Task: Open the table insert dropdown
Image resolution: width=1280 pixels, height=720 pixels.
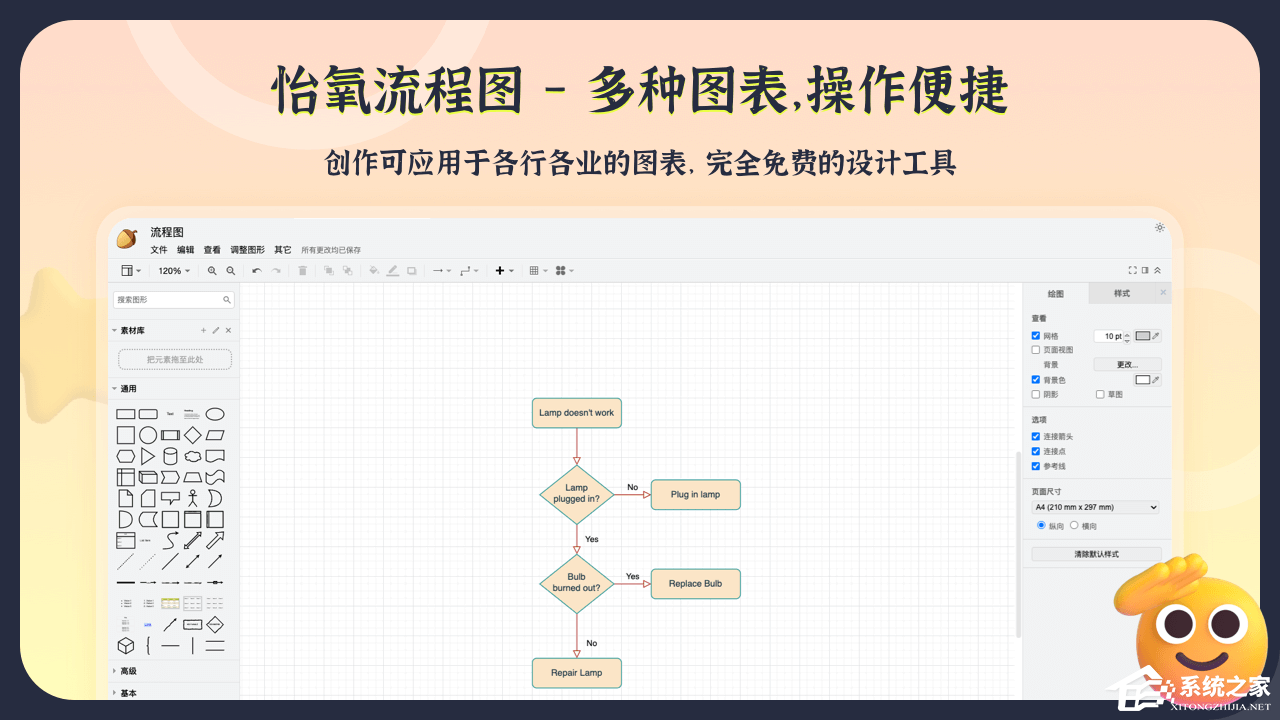Action: click(x=538, y=271)
